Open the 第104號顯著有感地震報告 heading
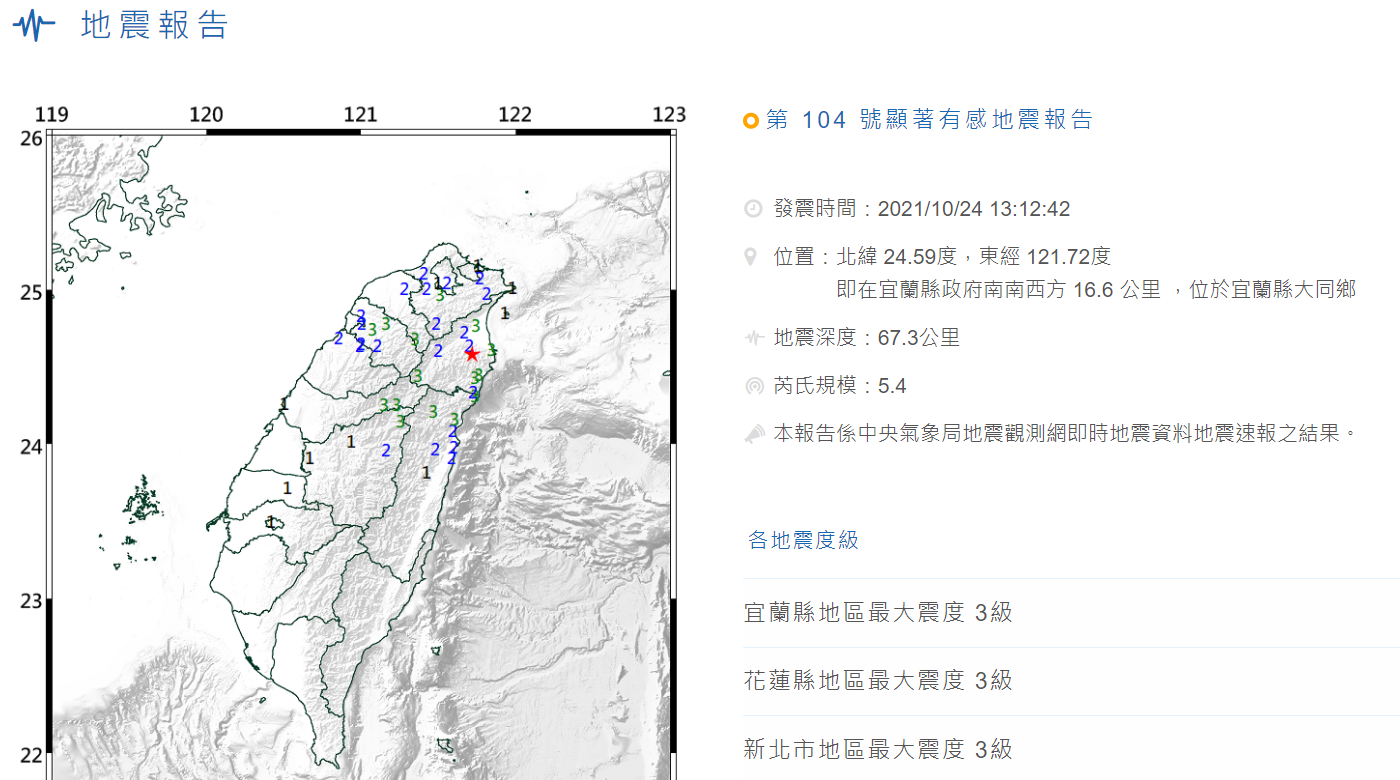This screenshot has height=780, width=1400. click(929, 121)
